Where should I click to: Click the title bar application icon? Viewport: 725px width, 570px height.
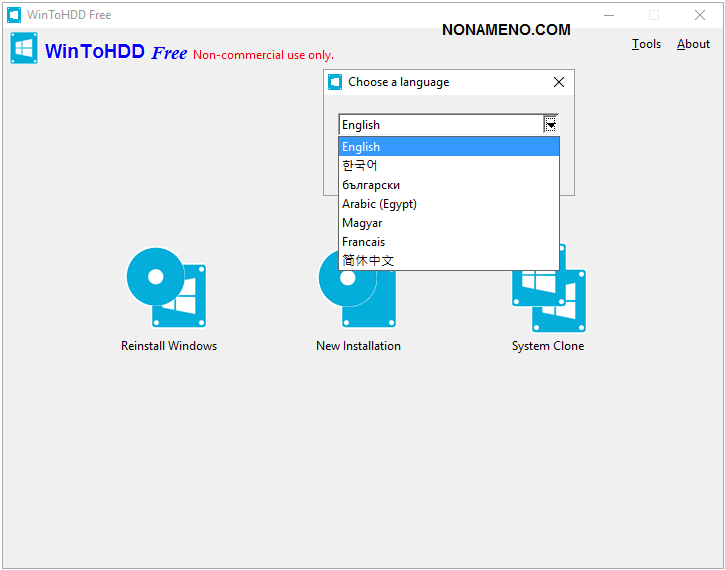(x=15, y=15)
